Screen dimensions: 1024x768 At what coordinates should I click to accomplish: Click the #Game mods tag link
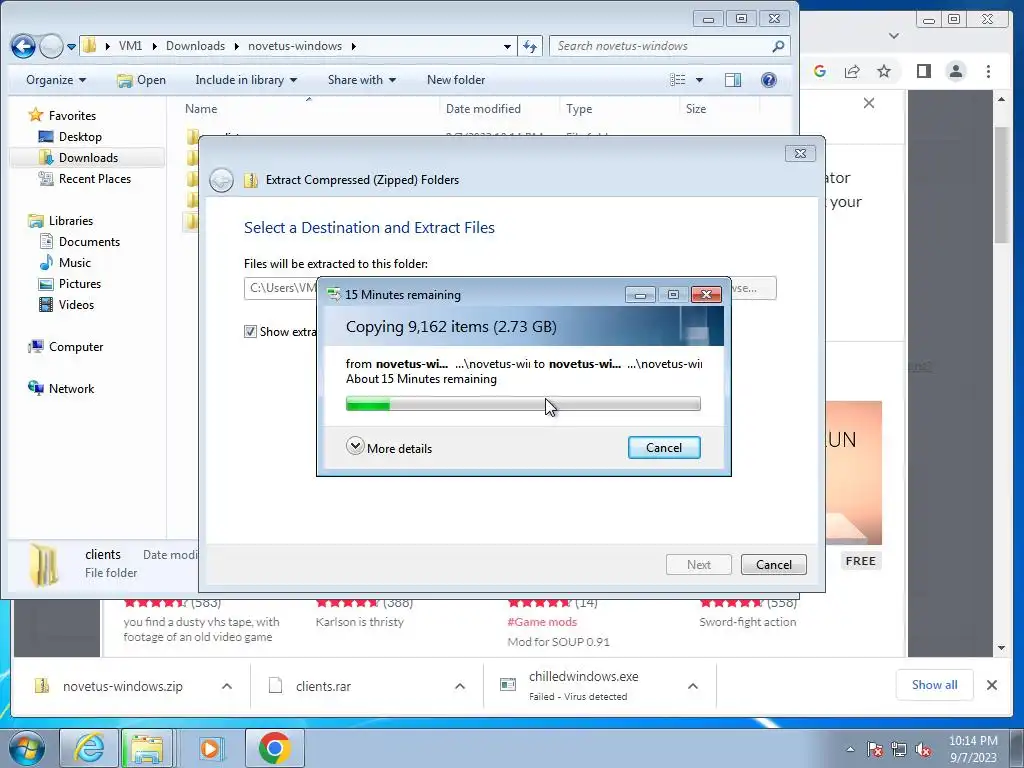(x=542, y=622)
